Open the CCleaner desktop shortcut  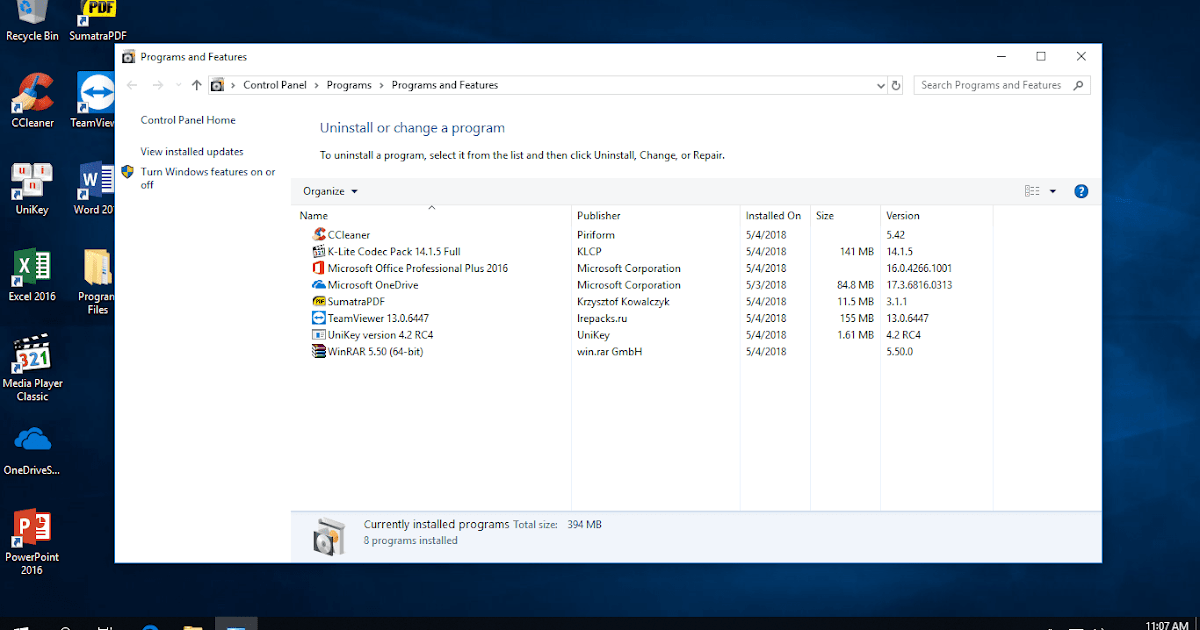tap(32, 99)
